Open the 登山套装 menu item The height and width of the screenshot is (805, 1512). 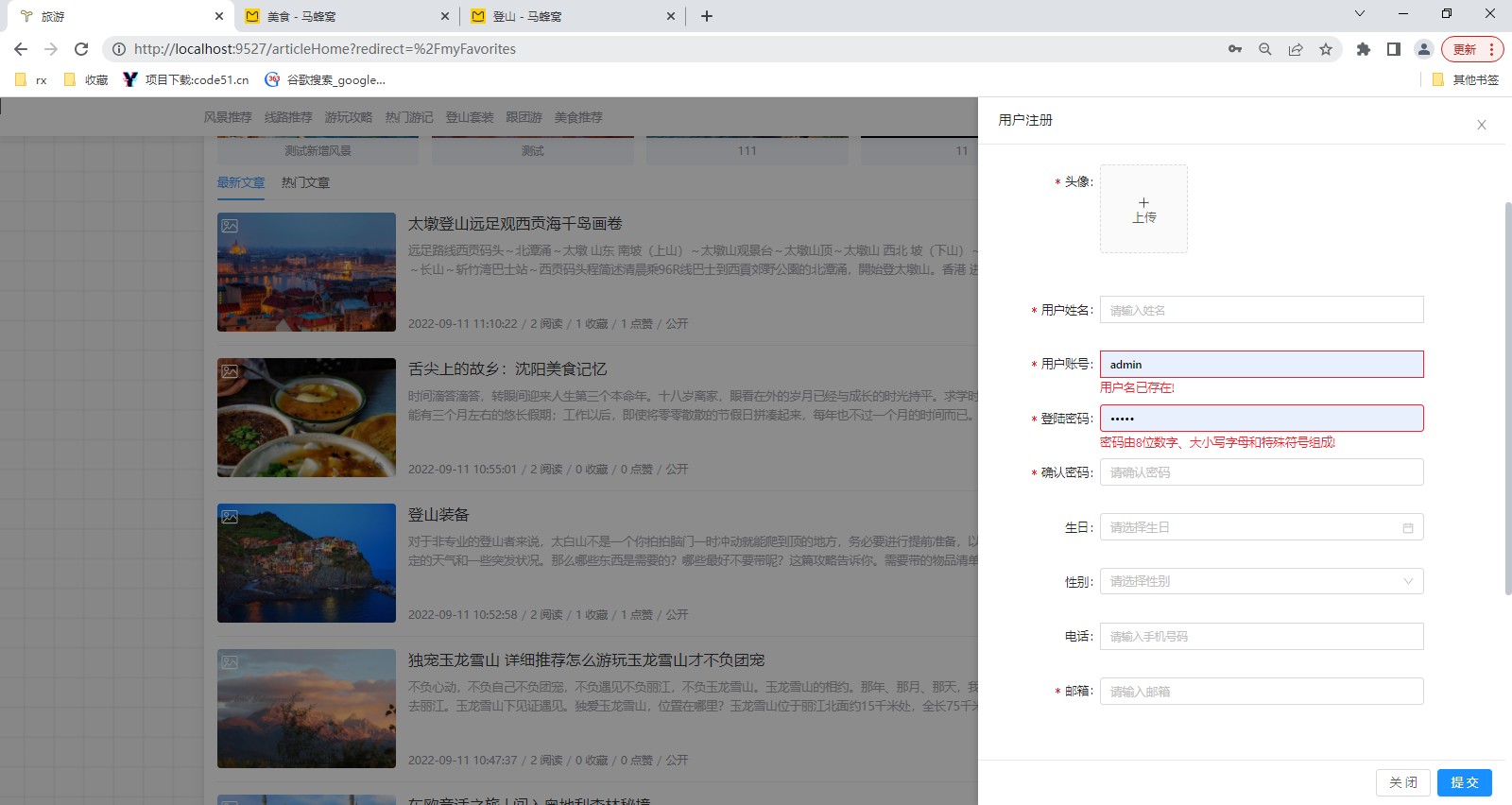[x=470, y=117]
